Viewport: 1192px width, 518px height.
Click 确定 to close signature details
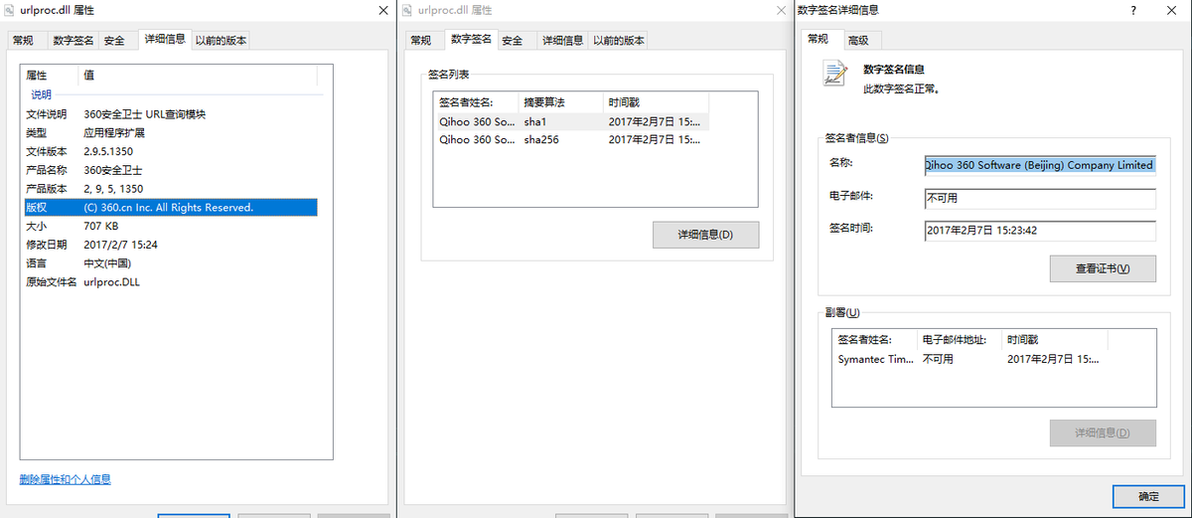click(x=1148, y=497)
